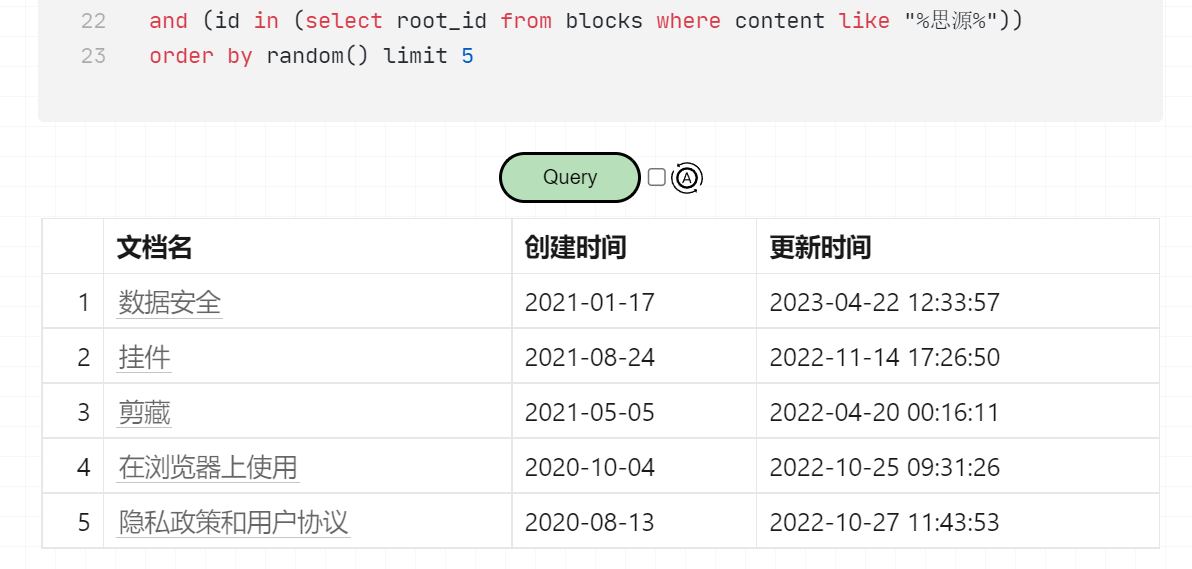
Task: Toggle the checkbox beside Query button
Action: coord(656,177)
